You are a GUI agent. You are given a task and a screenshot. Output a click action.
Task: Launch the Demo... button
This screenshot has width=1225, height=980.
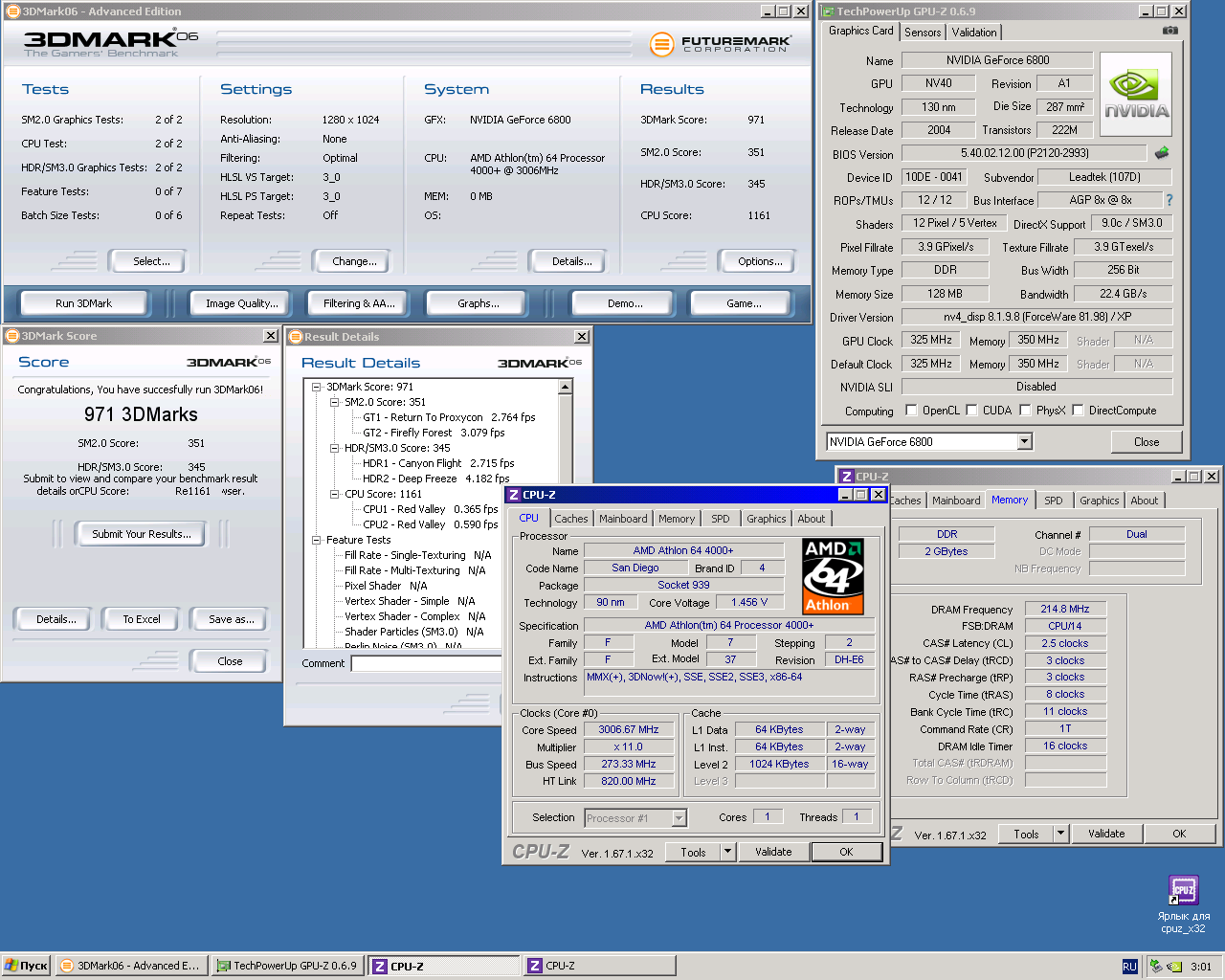tap(625, 303)
